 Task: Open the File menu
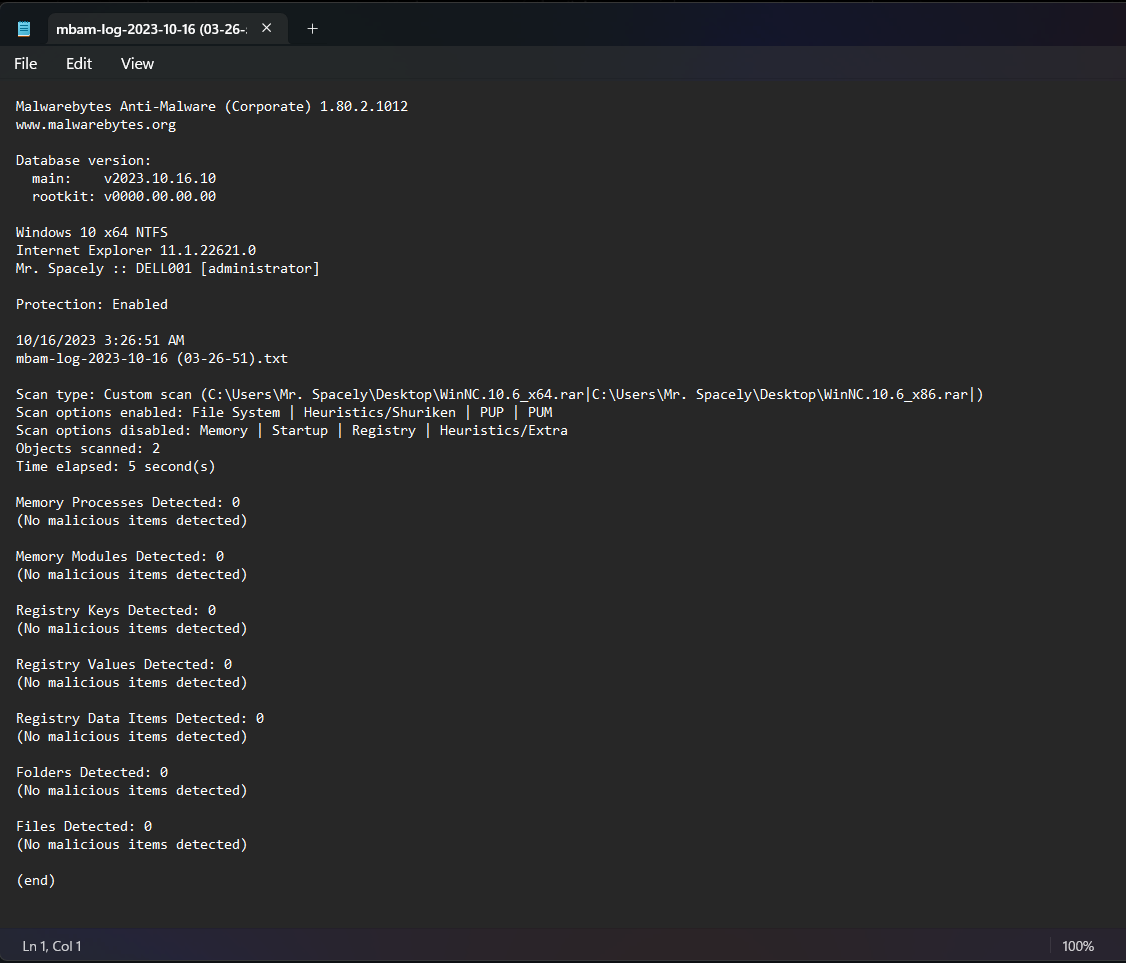[26, 64]
